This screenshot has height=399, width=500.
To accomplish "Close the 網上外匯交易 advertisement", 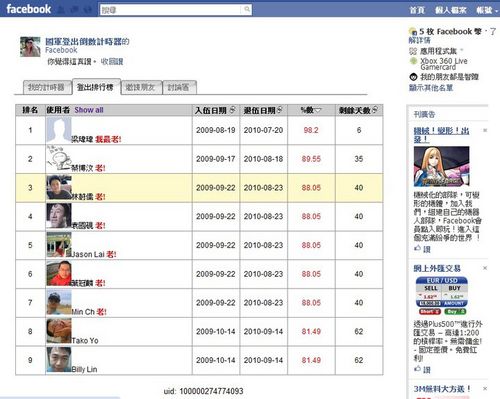I will pos(485,268).
